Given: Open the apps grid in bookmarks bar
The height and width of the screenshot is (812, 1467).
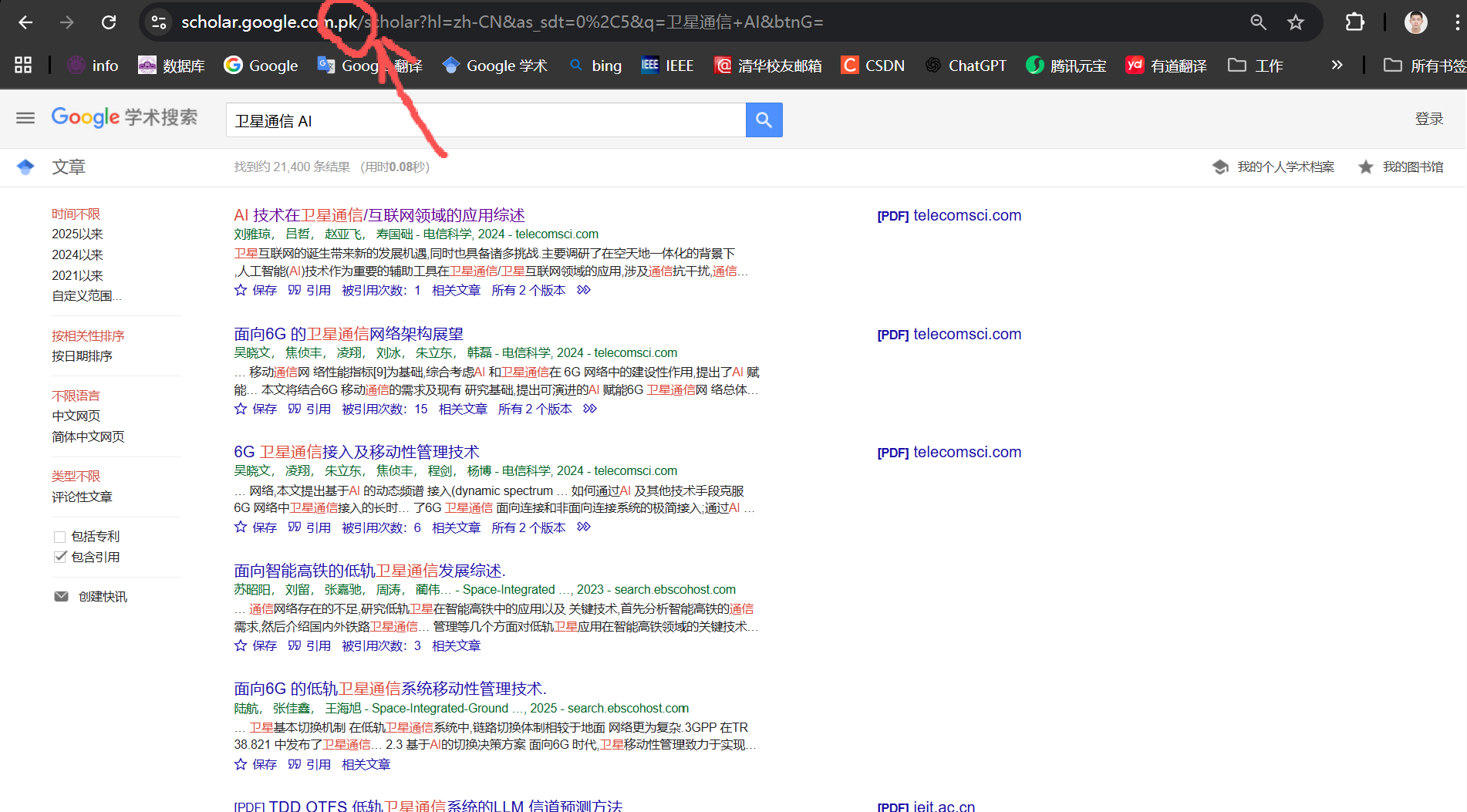Looking at the screenshot, I should click(x=23, y=66).
